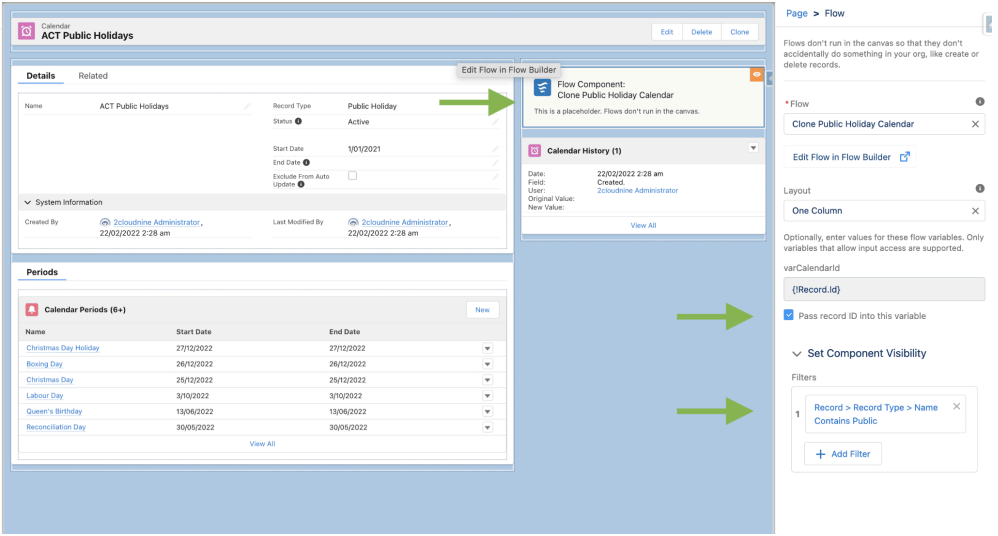Open row actions for Christmas Day Holiday
Image resolution: width=998 pixels, height=536 pixels.
(x=487, y=348)
